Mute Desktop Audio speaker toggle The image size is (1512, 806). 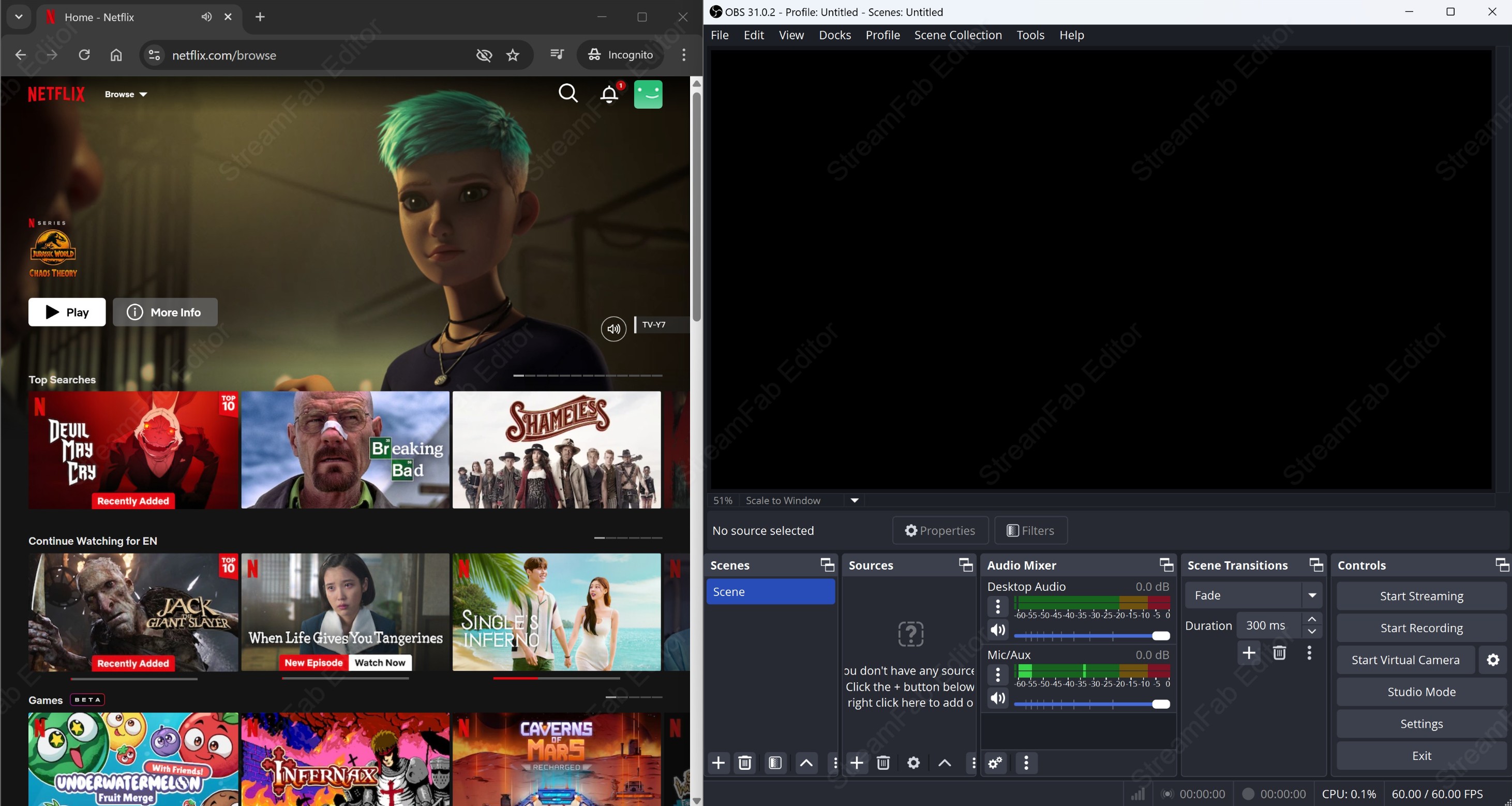998,630
